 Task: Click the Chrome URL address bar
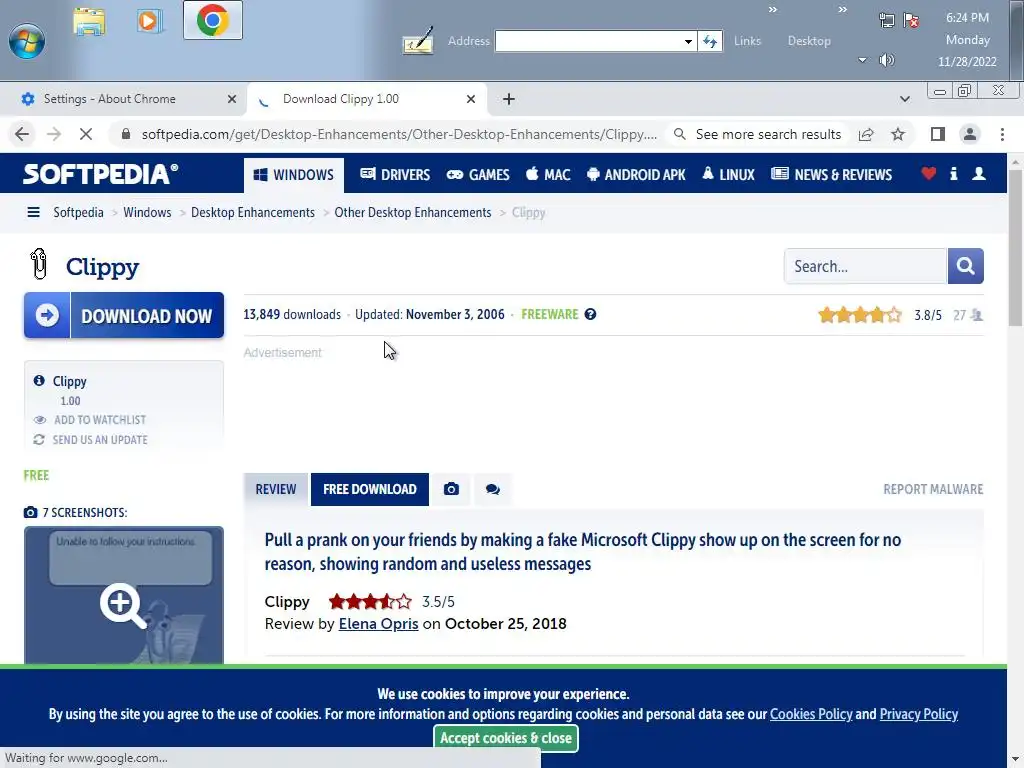pyautogui.click(x=399, y=135)
